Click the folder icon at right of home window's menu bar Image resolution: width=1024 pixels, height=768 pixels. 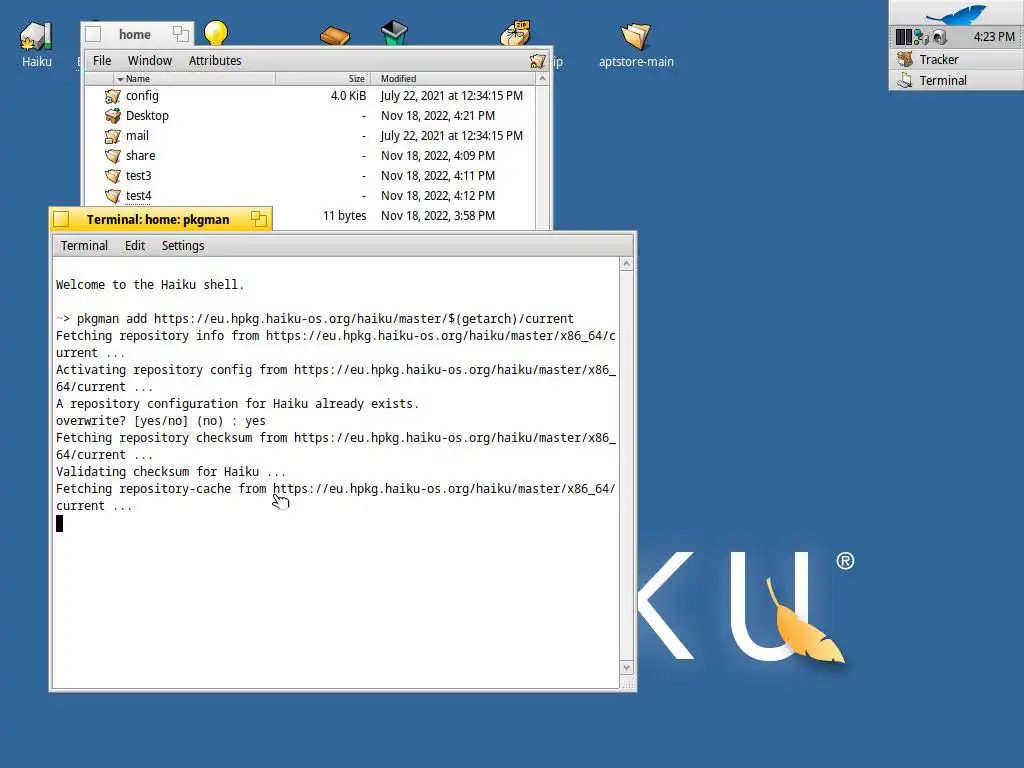point(537,61)
